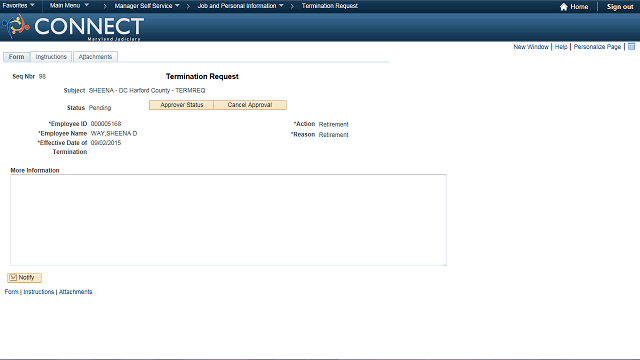
Task: Open the page grid icon beside Personalize Page
Action: 631,47
